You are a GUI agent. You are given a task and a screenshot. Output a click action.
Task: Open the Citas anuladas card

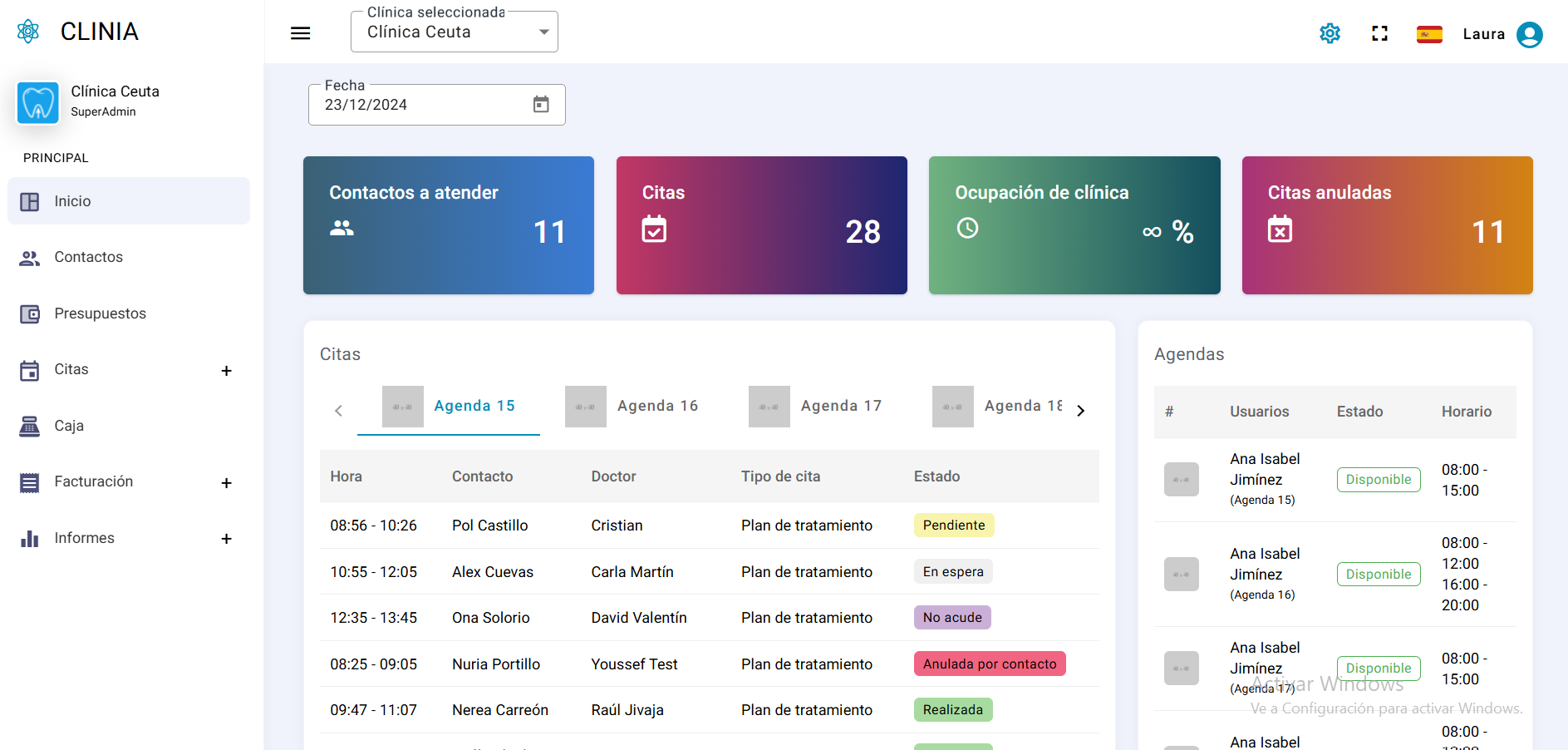click(x=1388, y=225)
